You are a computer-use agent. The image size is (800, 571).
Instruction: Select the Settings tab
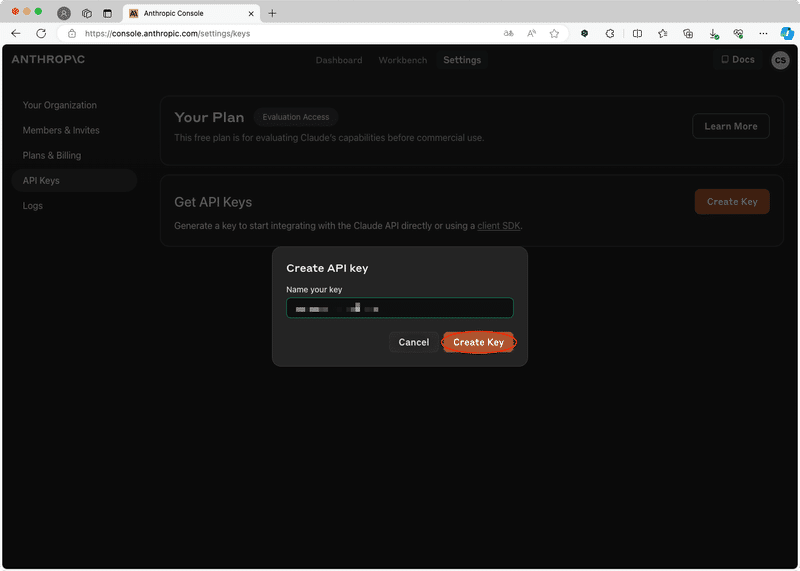coord(462,60)
